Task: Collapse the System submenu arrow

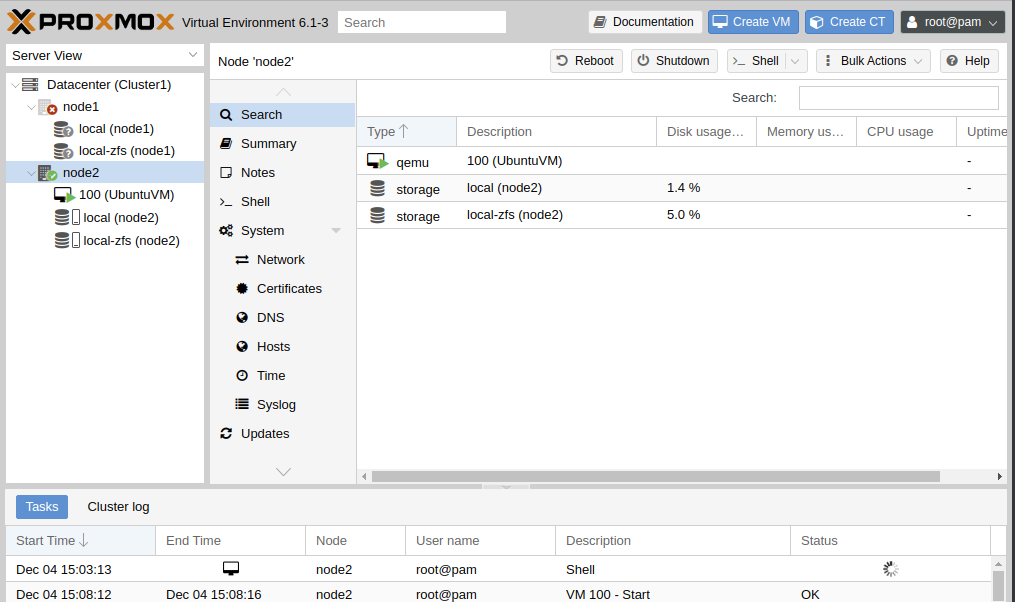Action: [x=336, y=231]
